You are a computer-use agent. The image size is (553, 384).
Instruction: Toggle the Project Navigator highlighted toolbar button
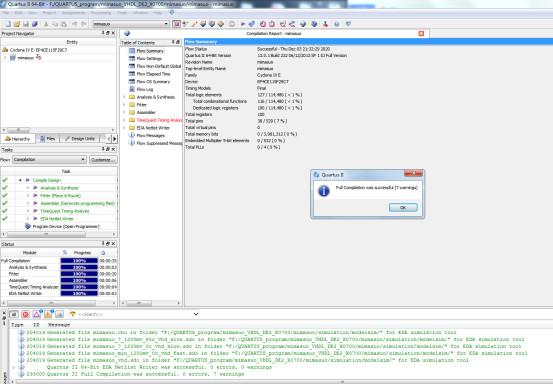coord(176,24)
